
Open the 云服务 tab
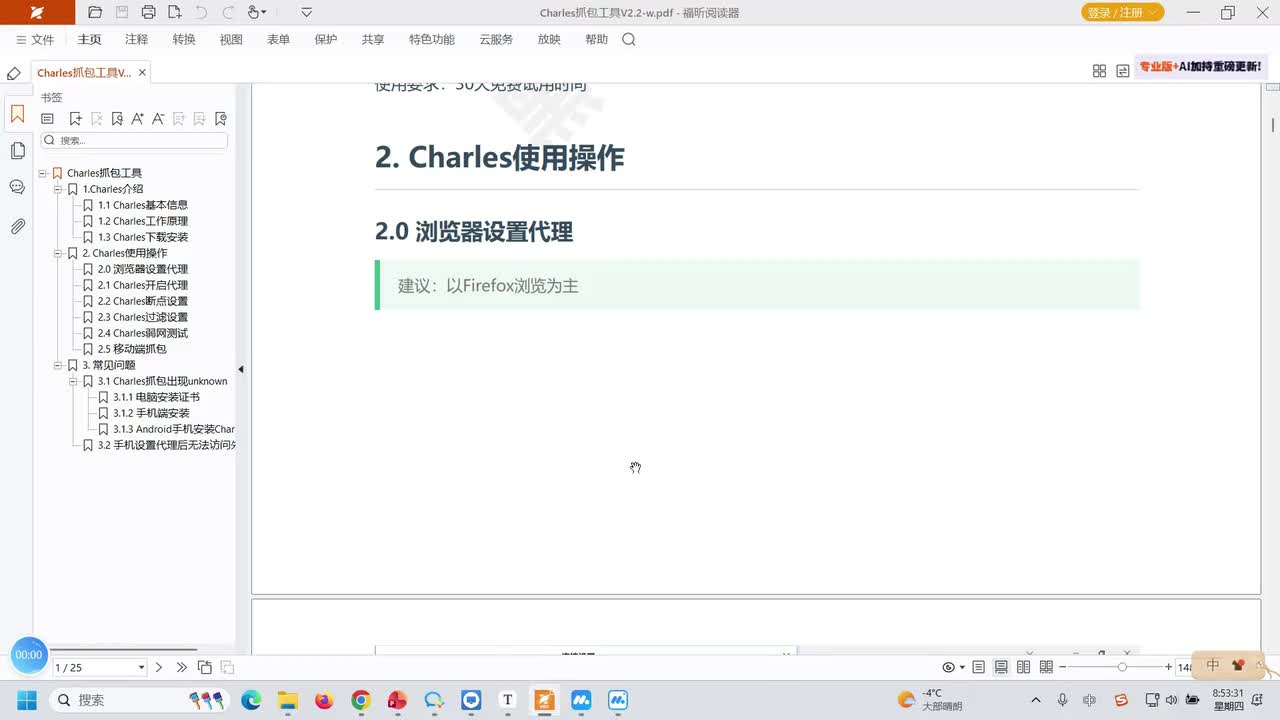pos(496,40)
